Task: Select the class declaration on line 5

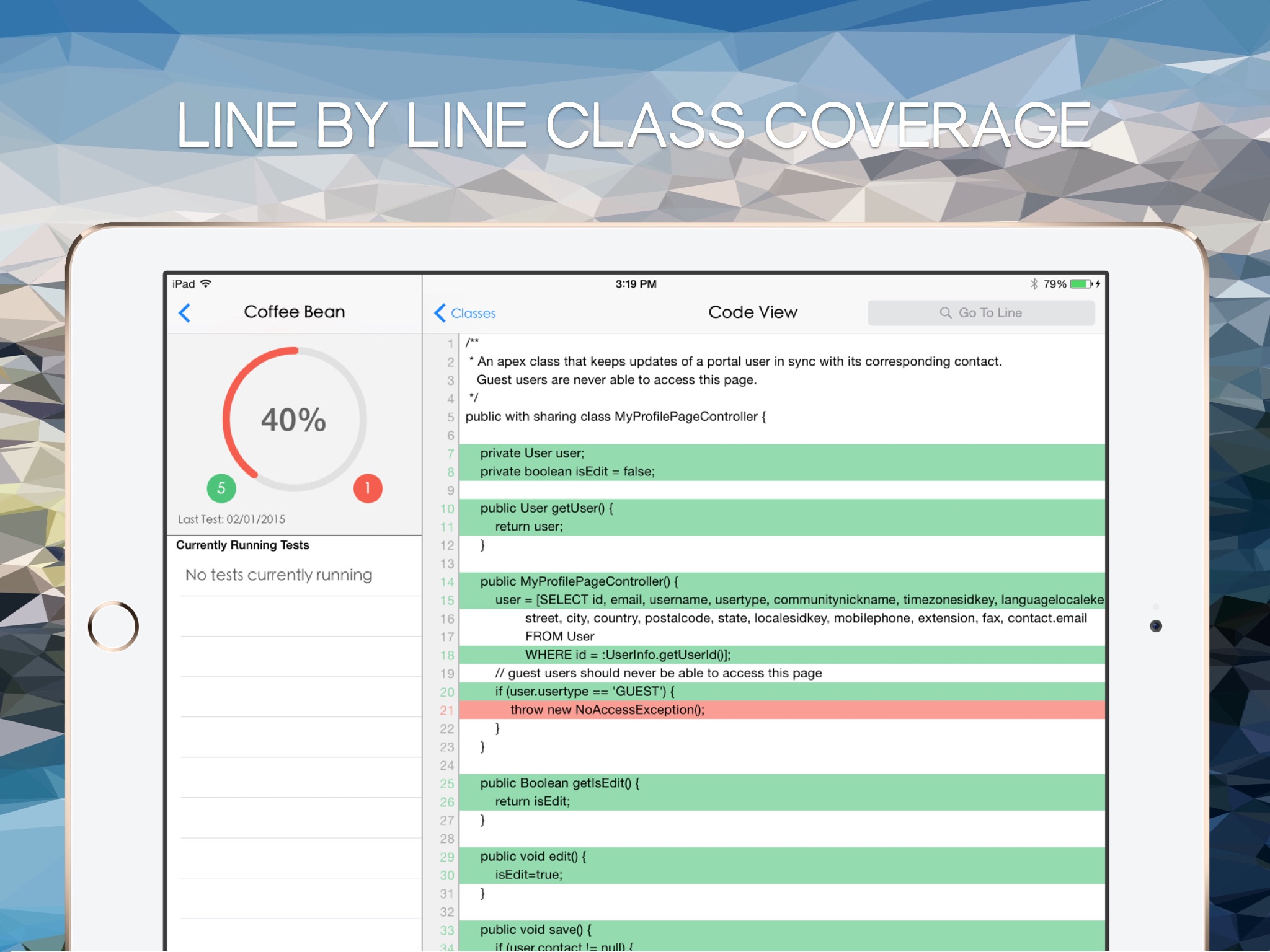Action: point(615,416)
